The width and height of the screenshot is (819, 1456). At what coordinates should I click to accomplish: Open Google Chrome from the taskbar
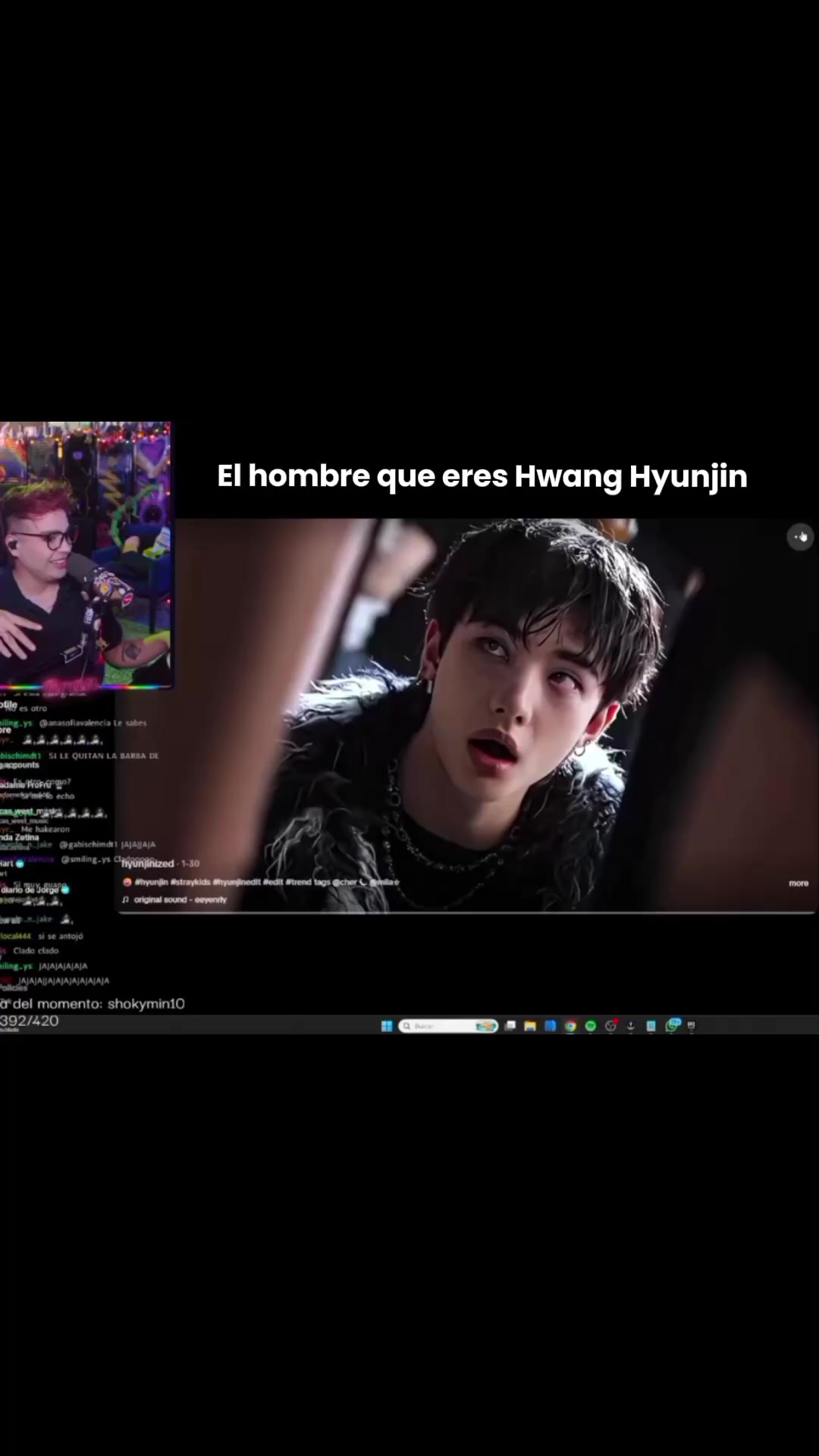[x=570, y=1026]
